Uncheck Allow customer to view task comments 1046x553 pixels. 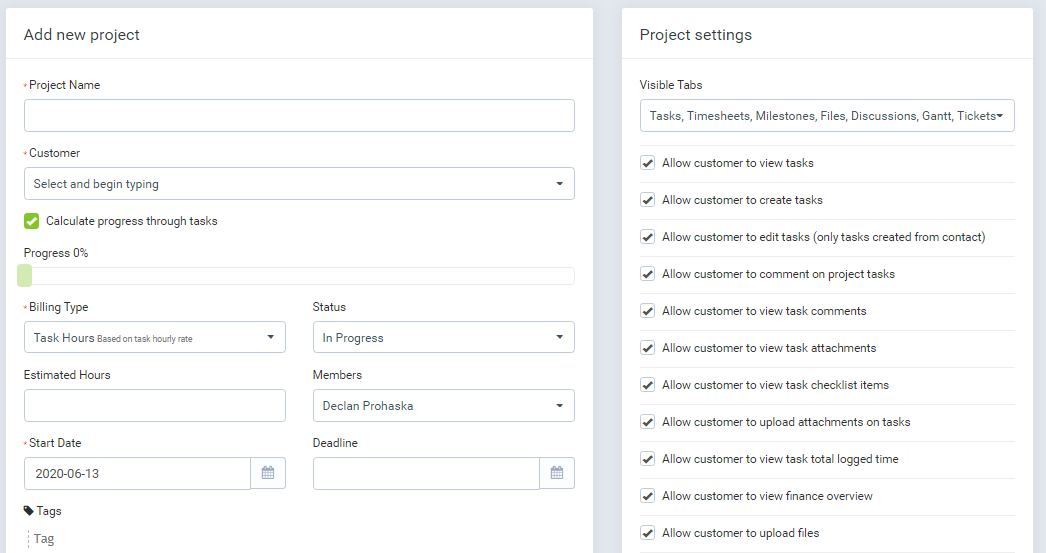click(x=647, y=311)
